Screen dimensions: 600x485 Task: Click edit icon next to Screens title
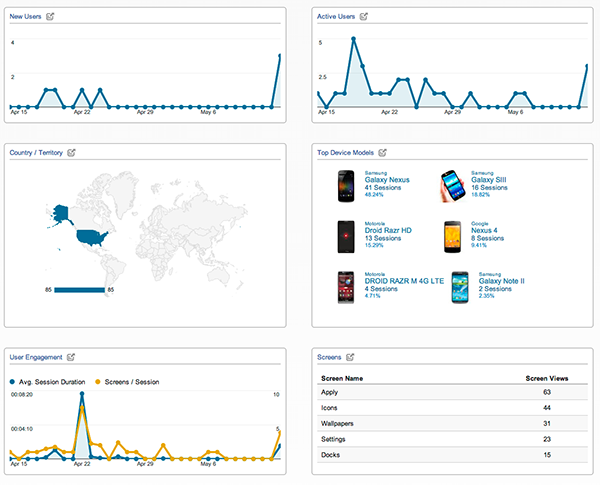tap(350, 357)
